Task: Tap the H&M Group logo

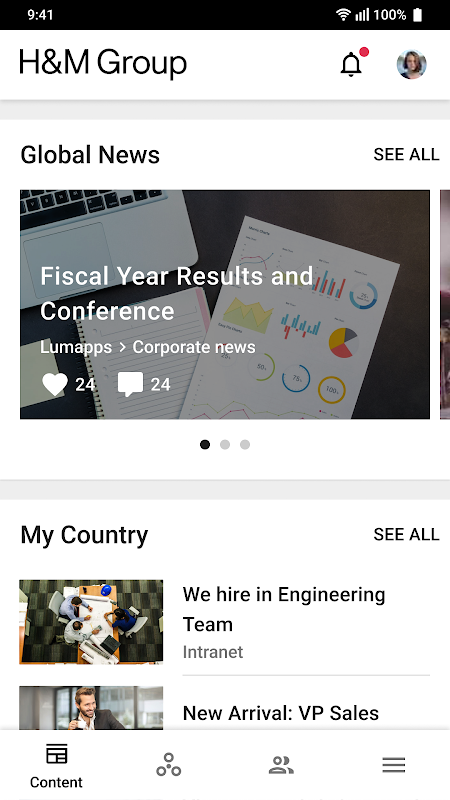Action: click(x=103, y=64)
